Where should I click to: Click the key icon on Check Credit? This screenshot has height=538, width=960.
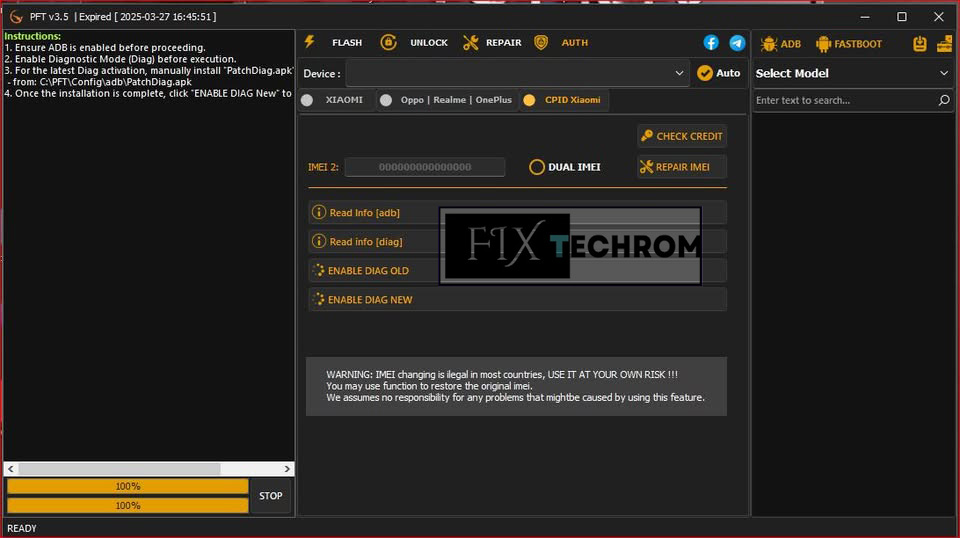[647, 136]
